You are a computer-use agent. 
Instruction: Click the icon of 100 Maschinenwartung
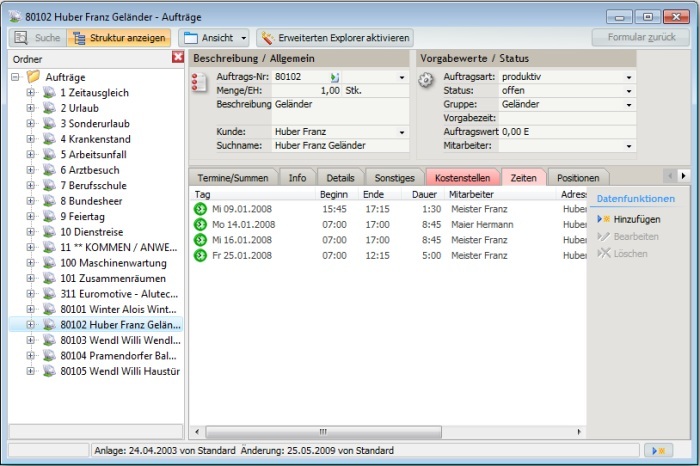point(49,262)
